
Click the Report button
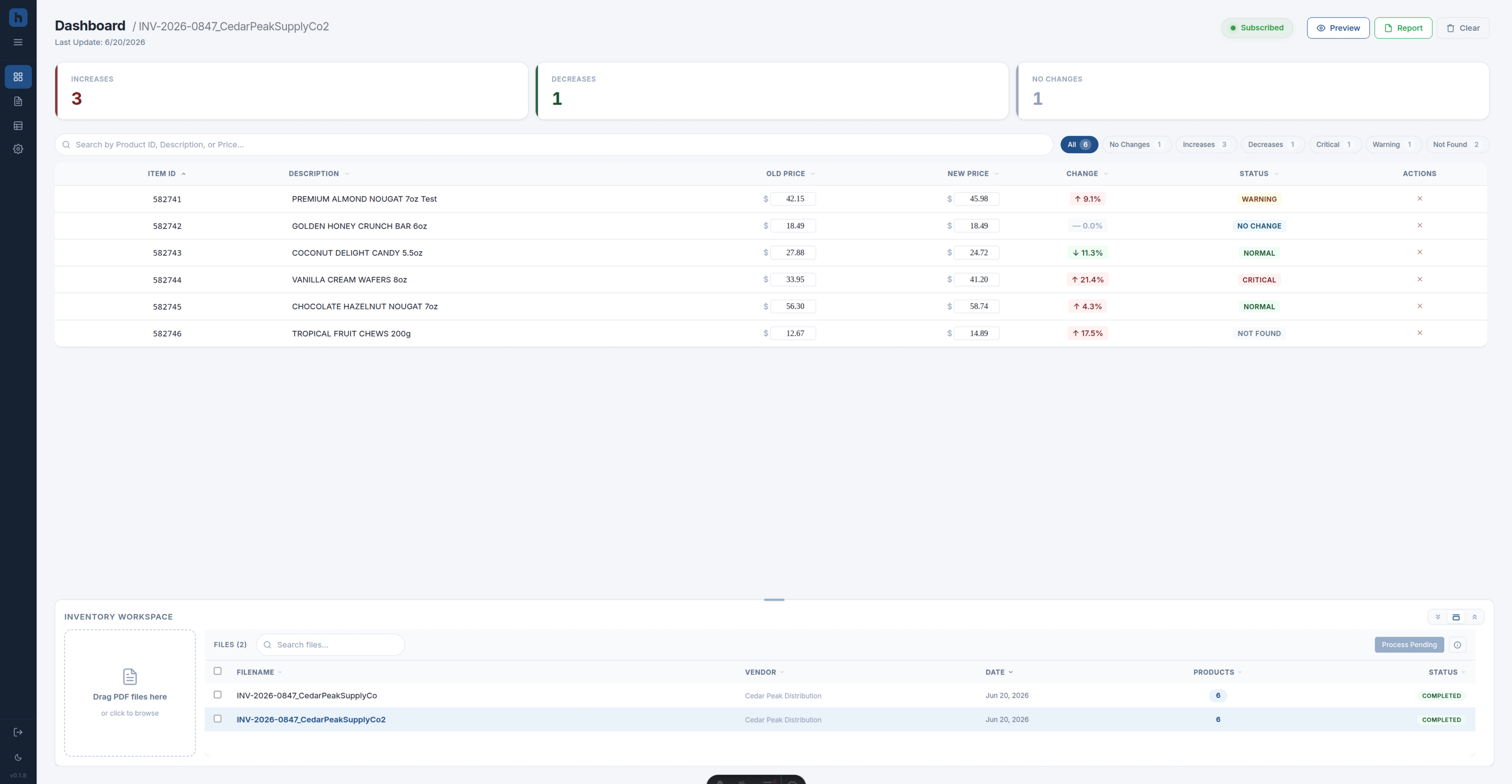point(1403,28)
